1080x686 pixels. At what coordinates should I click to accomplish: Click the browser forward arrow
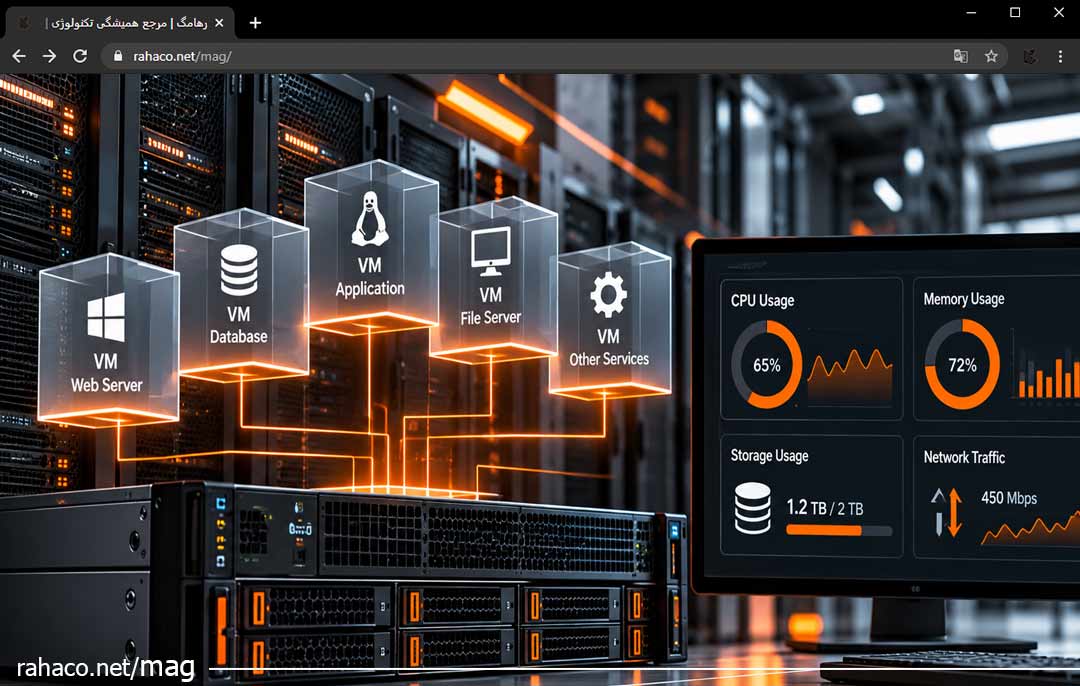tap(50, 56)
